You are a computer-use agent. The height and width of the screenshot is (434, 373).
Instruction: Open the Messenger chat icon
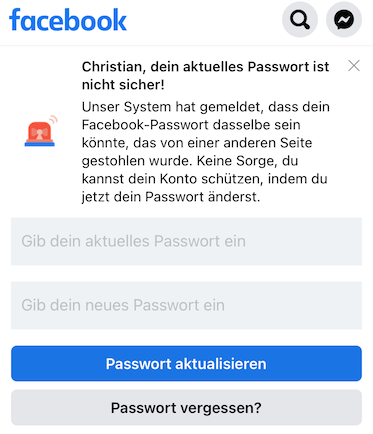[344, 20]
